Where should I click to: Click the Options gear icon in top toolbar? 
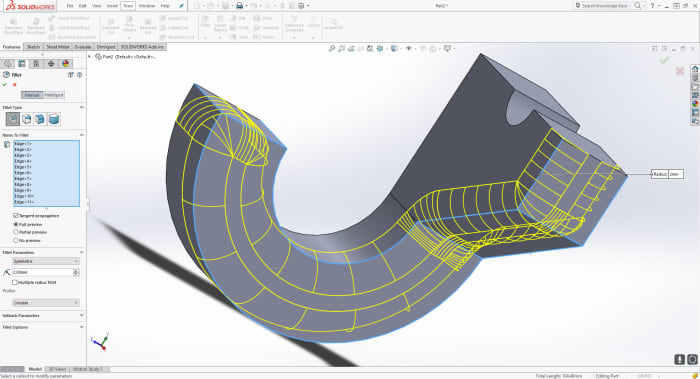pos(301,6)
